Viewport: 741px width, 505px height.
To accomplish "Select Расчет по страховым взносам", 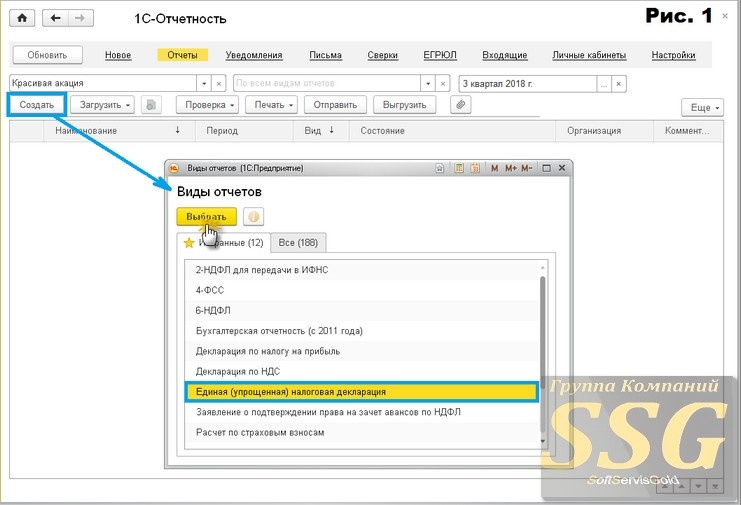I will 362,433.
